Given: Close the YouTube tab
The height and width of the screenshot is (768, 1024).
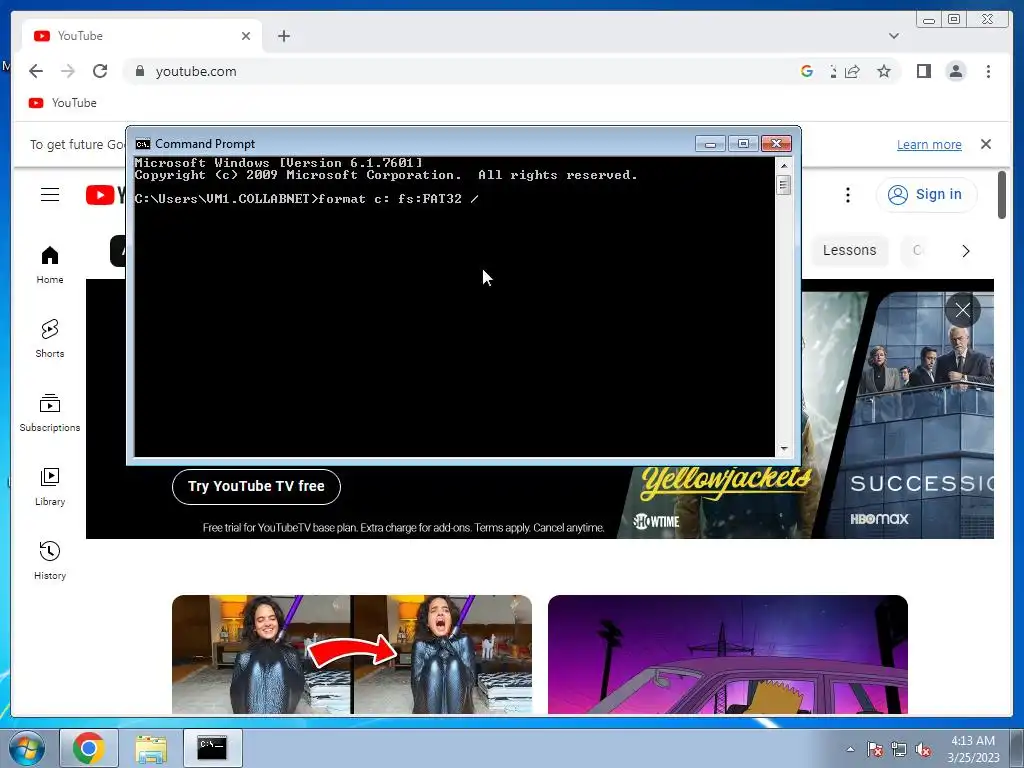Looking at the screenshot, I should (x=246, y=36).
